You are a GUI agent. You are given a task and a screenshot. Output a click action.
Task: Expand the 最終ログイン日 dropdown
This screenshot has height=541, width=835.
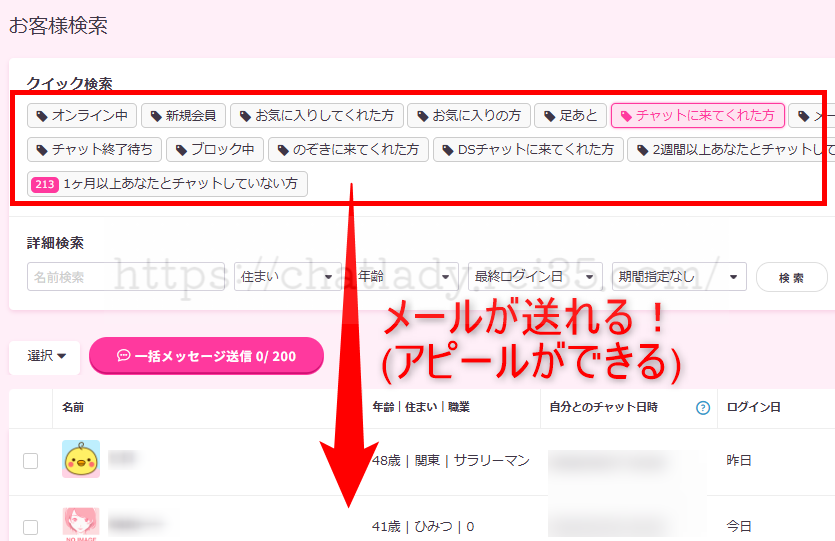click(x=535, y=277)
